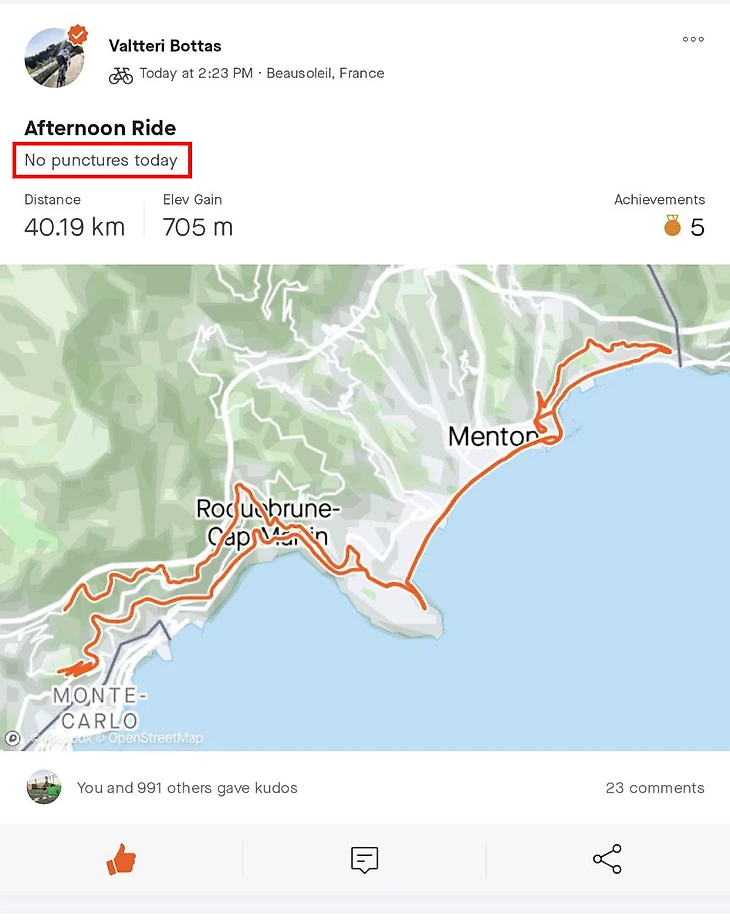The width and height of the screenshot is (730, 921).
Task: Open the kudos givers list text
Action: (x=187, y=788)
